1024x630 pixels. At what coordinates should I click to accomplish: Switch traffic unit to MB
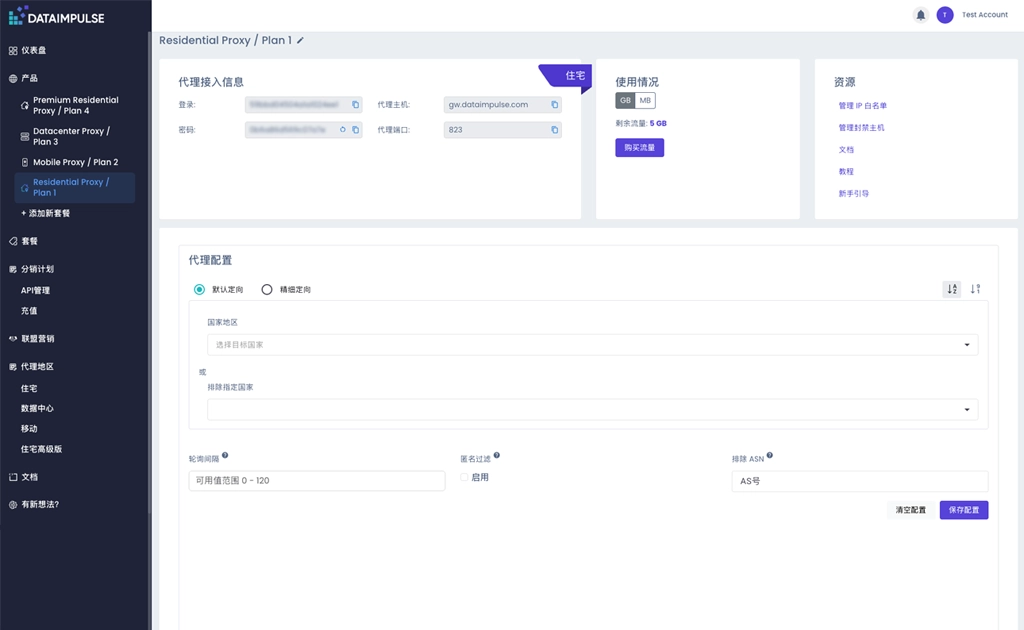tap(644, 100)
